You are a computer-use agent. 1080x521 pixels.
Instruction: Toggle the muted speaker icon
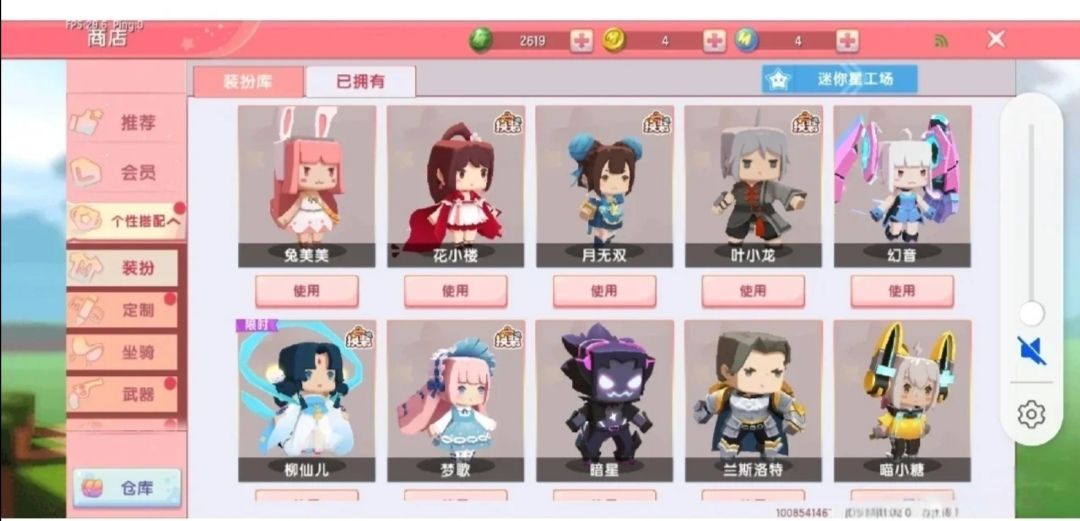tap(1031, 351)
